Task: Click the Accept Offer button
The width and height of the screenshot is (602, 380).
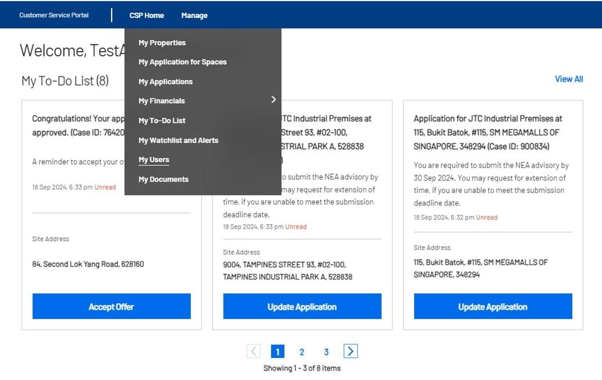Action: pyautogui.click(x=111, y=306)
